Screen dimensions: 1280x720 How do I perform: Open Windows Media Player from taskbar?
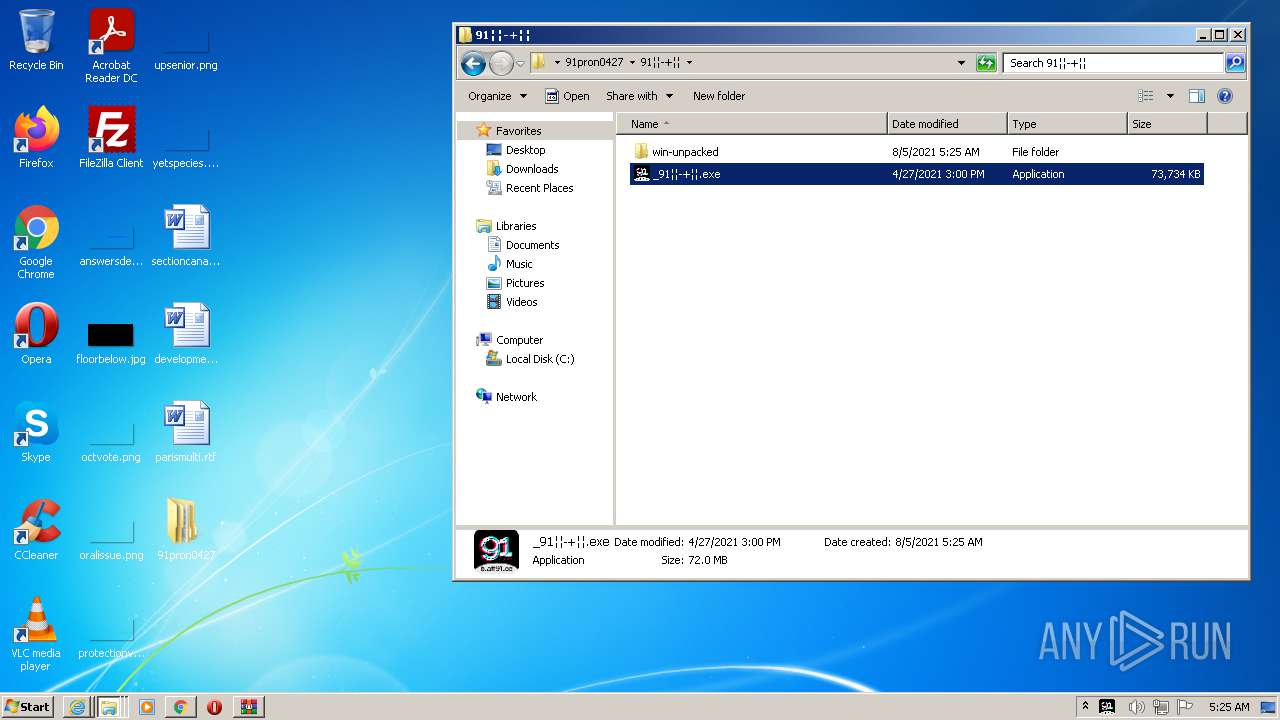coord(147,706)
